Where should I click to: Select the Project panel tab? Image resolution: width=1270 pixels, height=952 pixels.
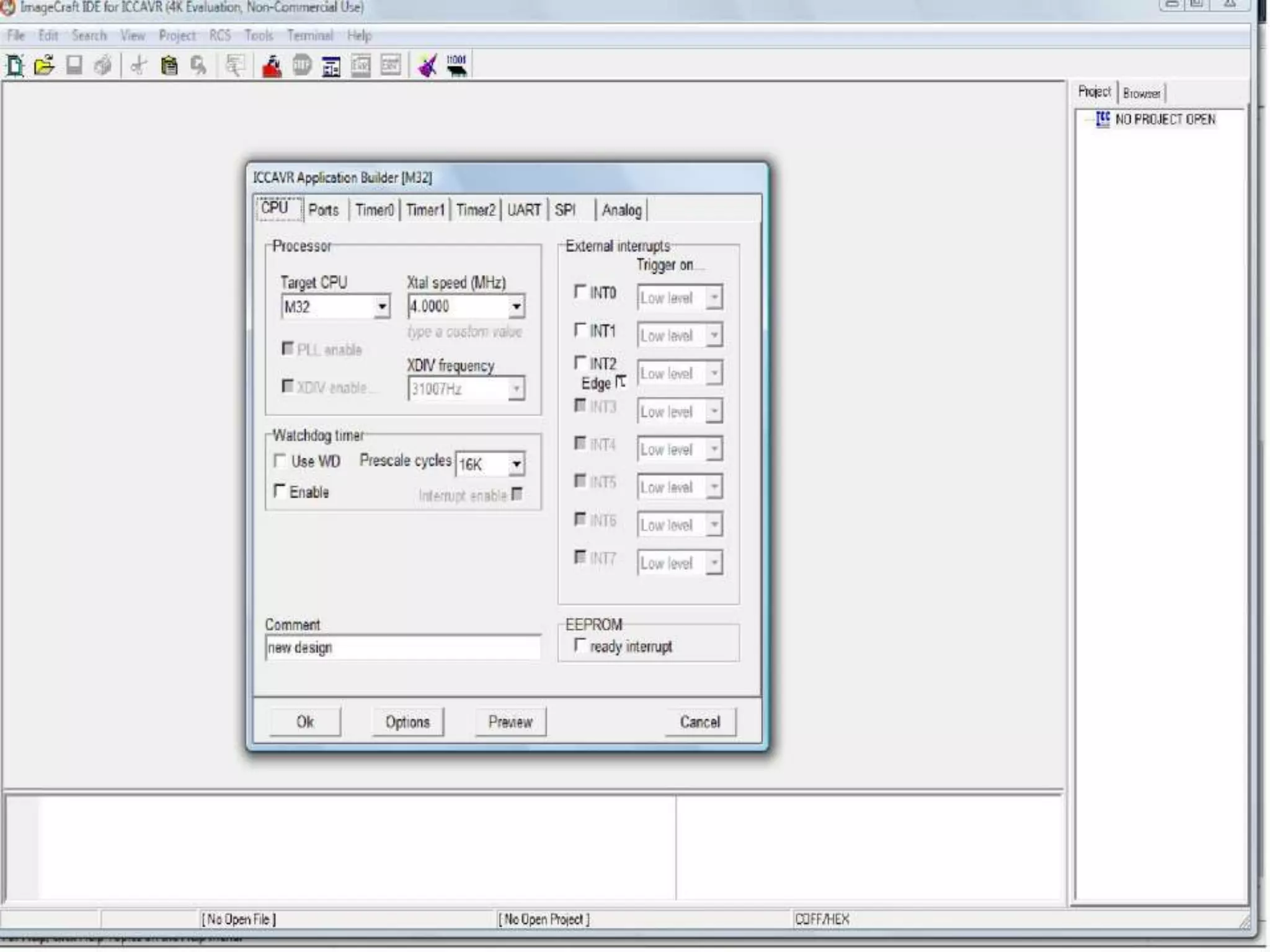point(1095,92)
